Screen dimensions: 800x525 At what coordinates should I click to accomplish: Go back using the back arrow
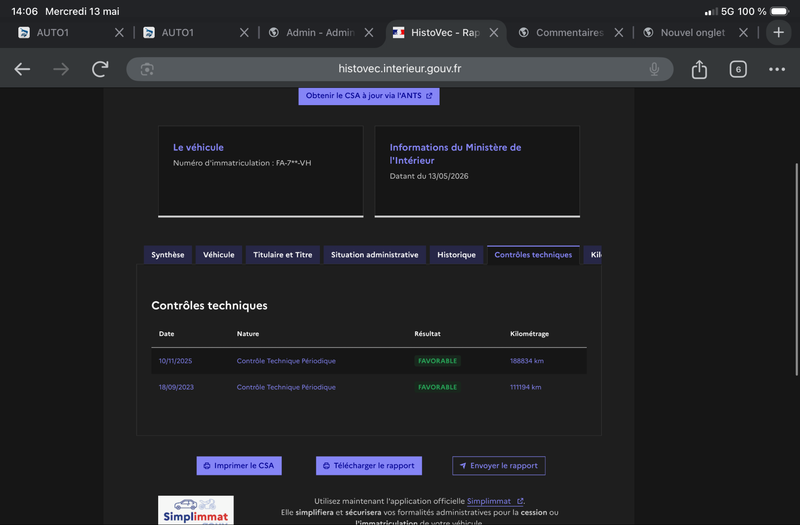22,69
